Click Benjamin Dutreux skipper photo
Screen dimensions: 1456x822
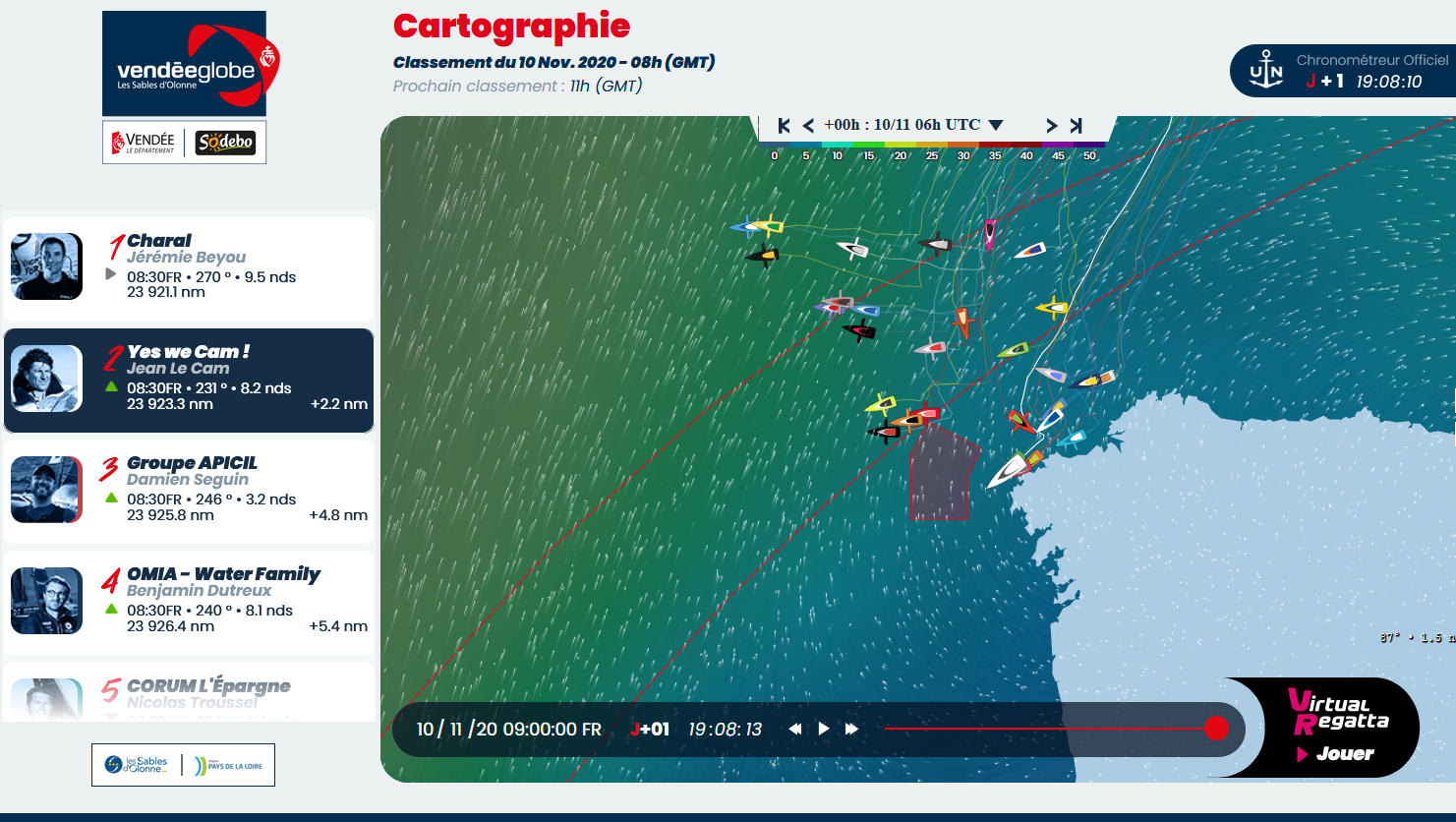point(46,601)
